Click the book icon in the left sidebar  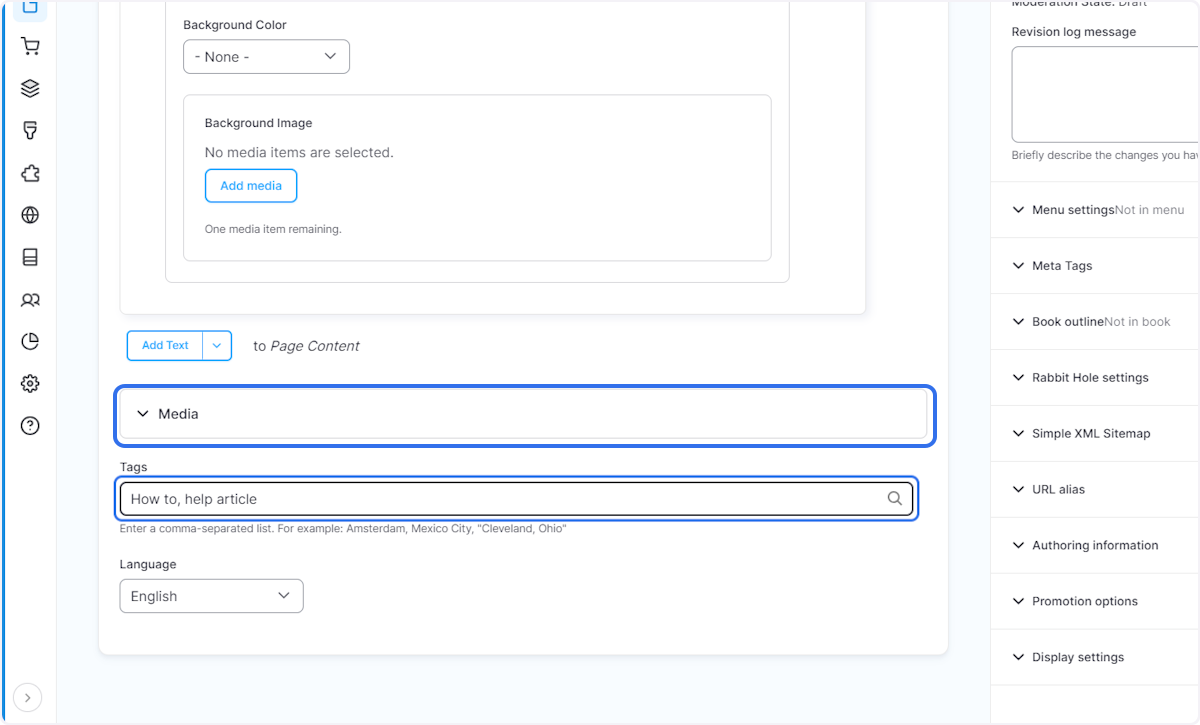(x=29, y=257)
